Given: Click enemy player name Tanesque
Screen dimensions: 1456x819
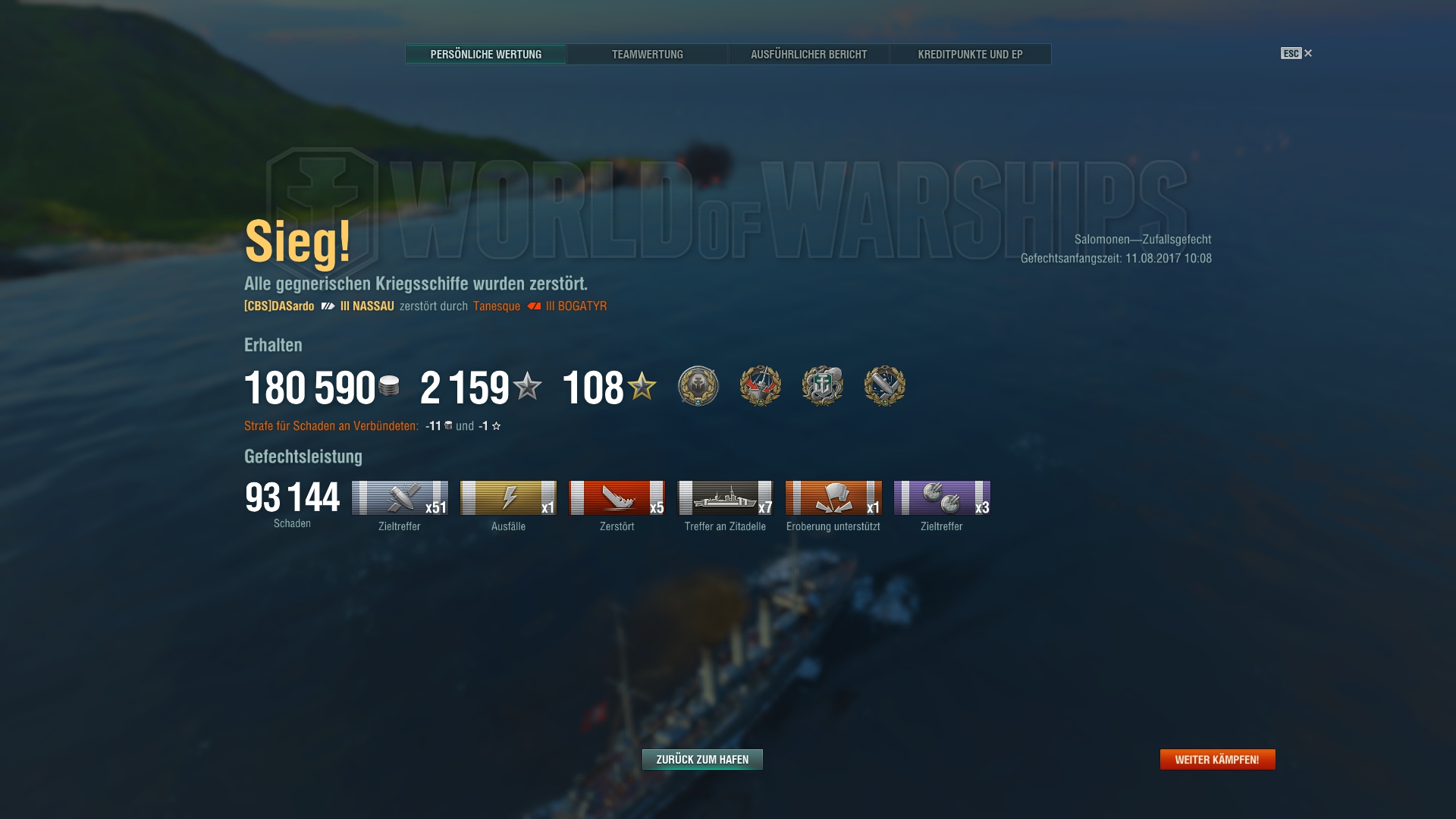Looking at the screenshot, I should pos(497,306).
